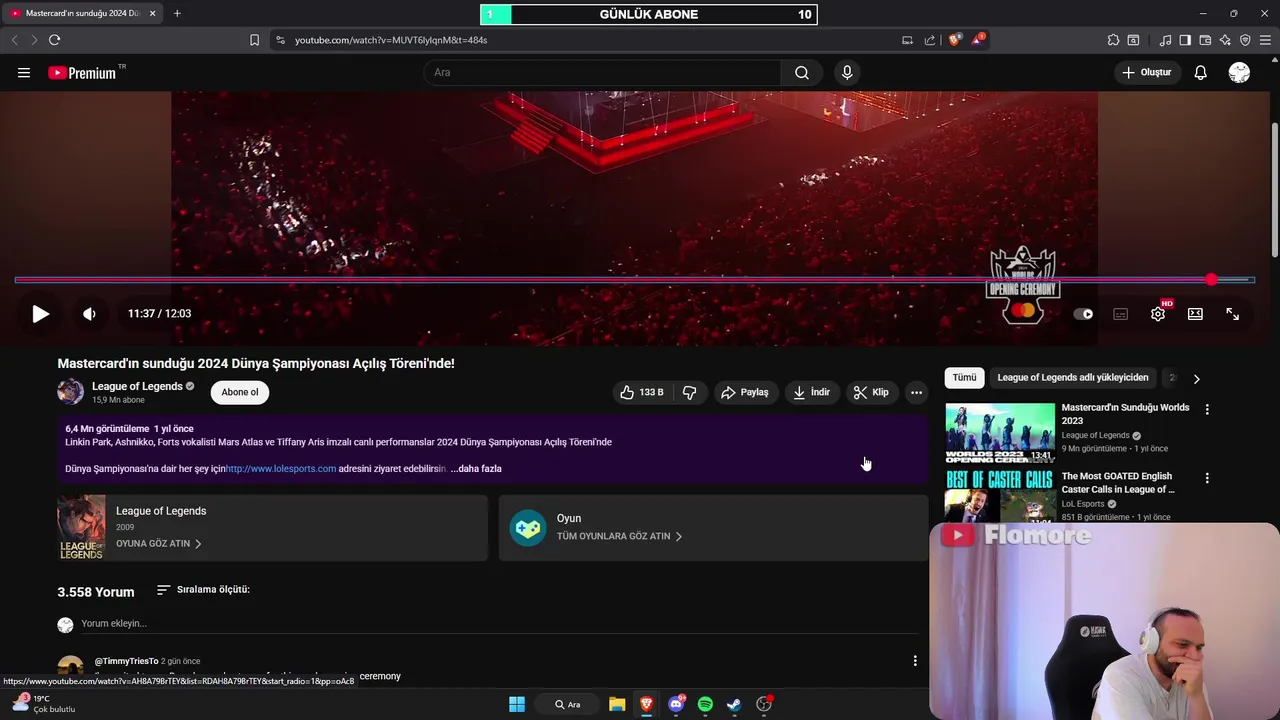The width and height of the screenshot is (1280, 720).
Task: Toggle the autoplay switch in player
Action: tap(1083, 314)
